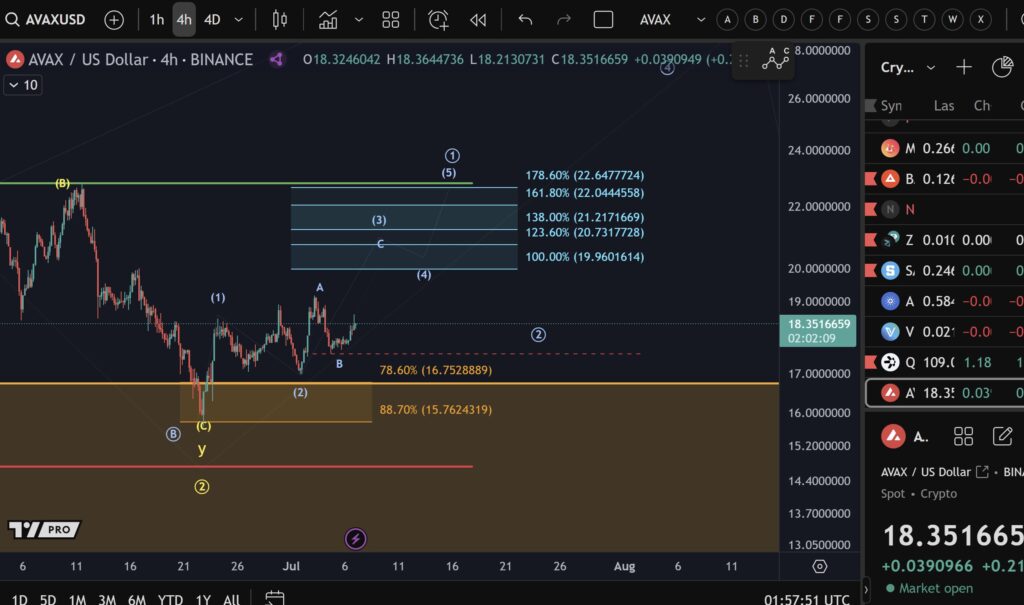Open the layout grid templates icon
The width and height of the screenshot is (1024, 605).
pyautogui.click(x=391, y=20)
